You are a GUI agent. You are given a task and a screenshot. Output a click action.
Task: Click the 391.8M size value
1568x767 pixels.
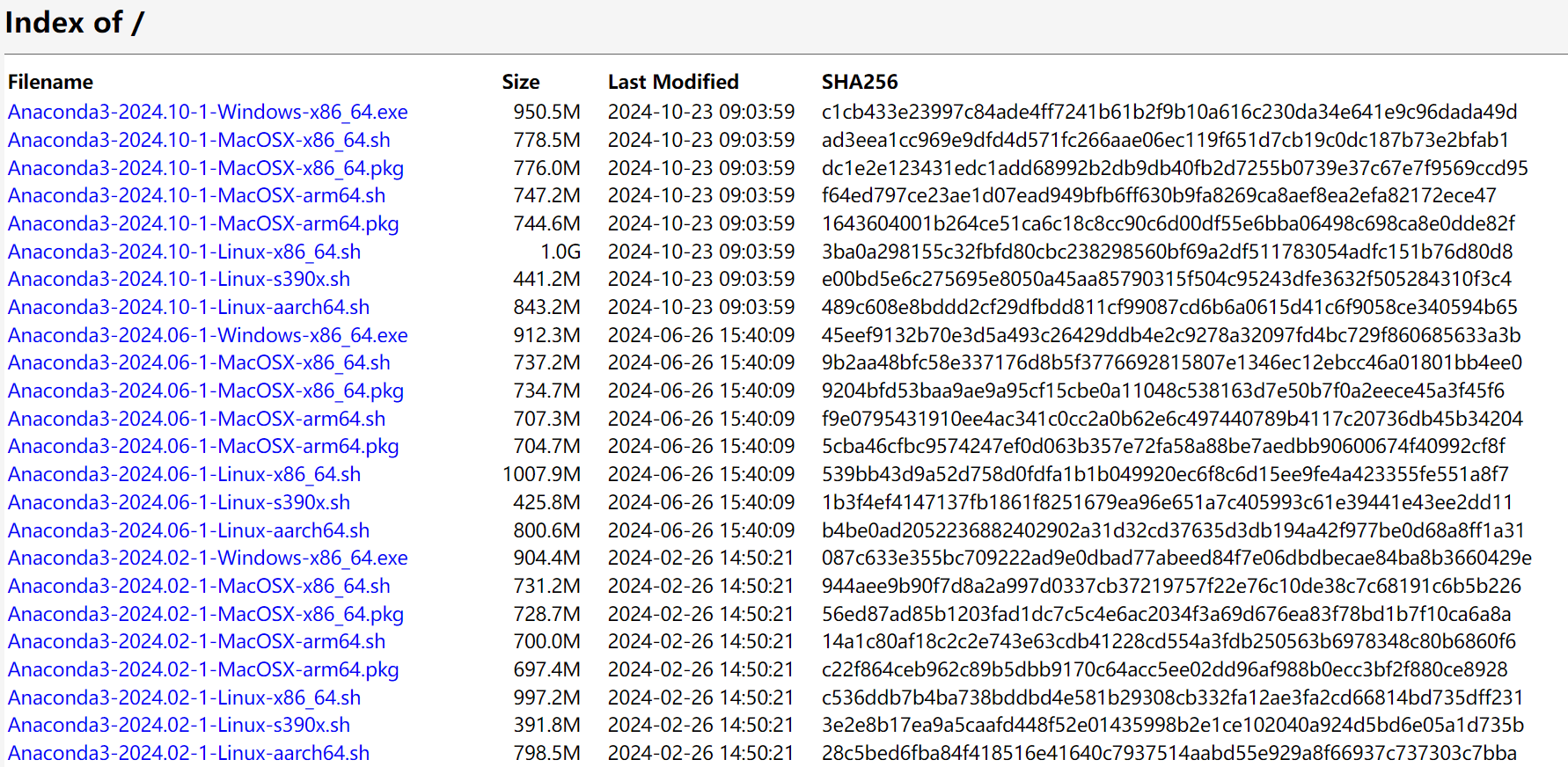(547, 725)
